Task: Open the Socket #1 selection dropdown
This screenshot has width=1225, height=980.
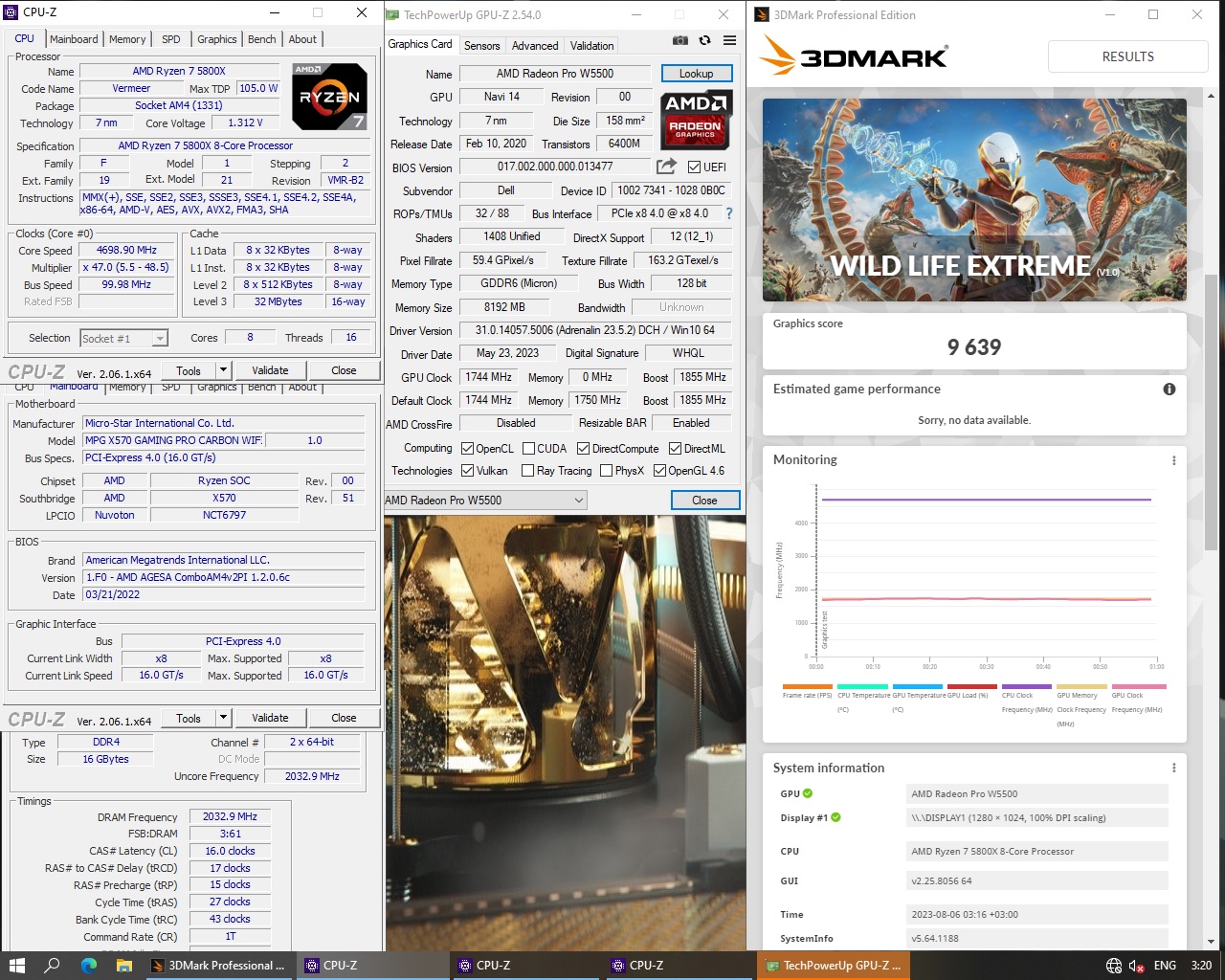Action: pos(123,338)
